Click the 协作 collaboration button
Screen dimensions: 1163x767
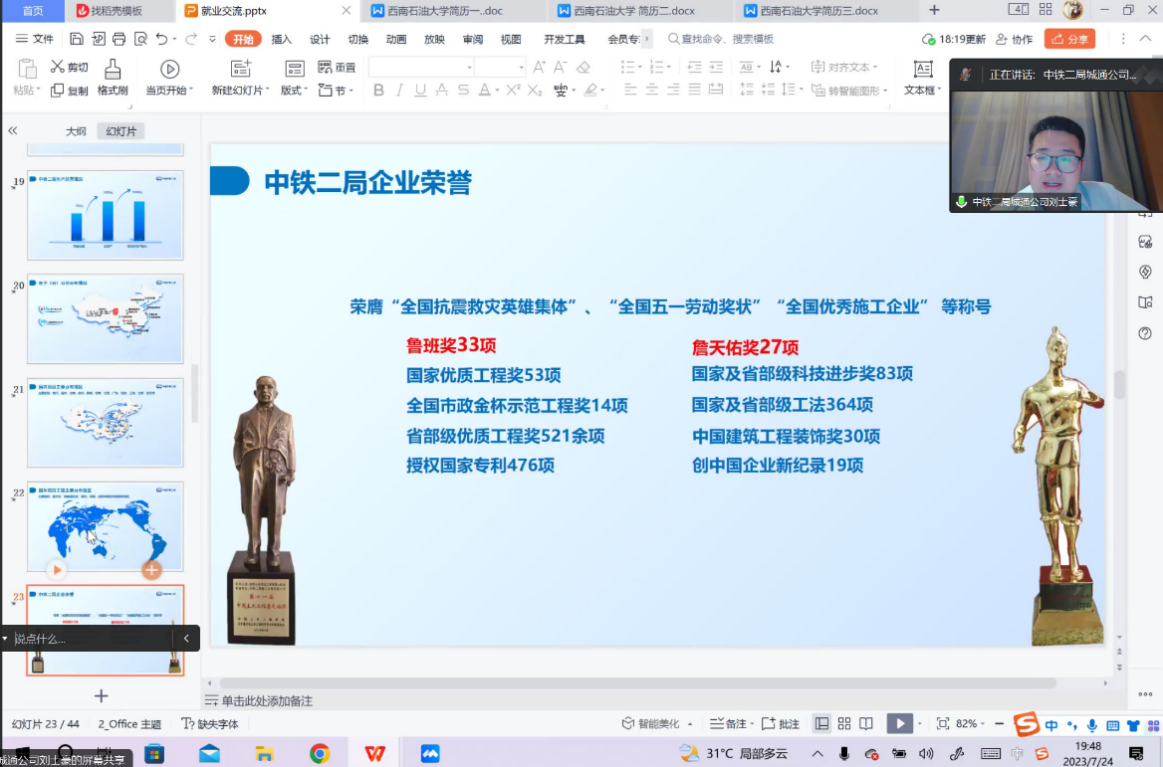click(x=1014, y=39)
